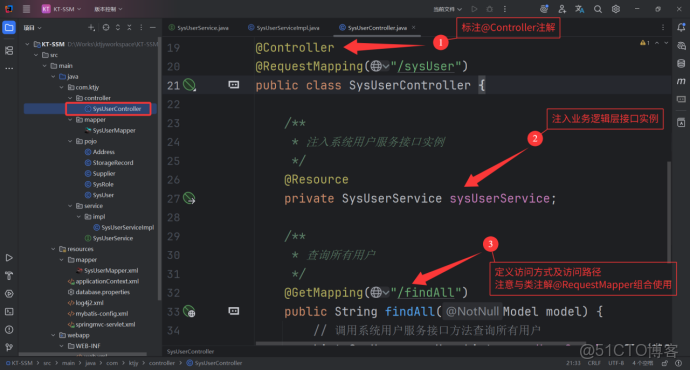Click the bean gutter icon line 27
The image size is (690, 370).
click(189, 198)
